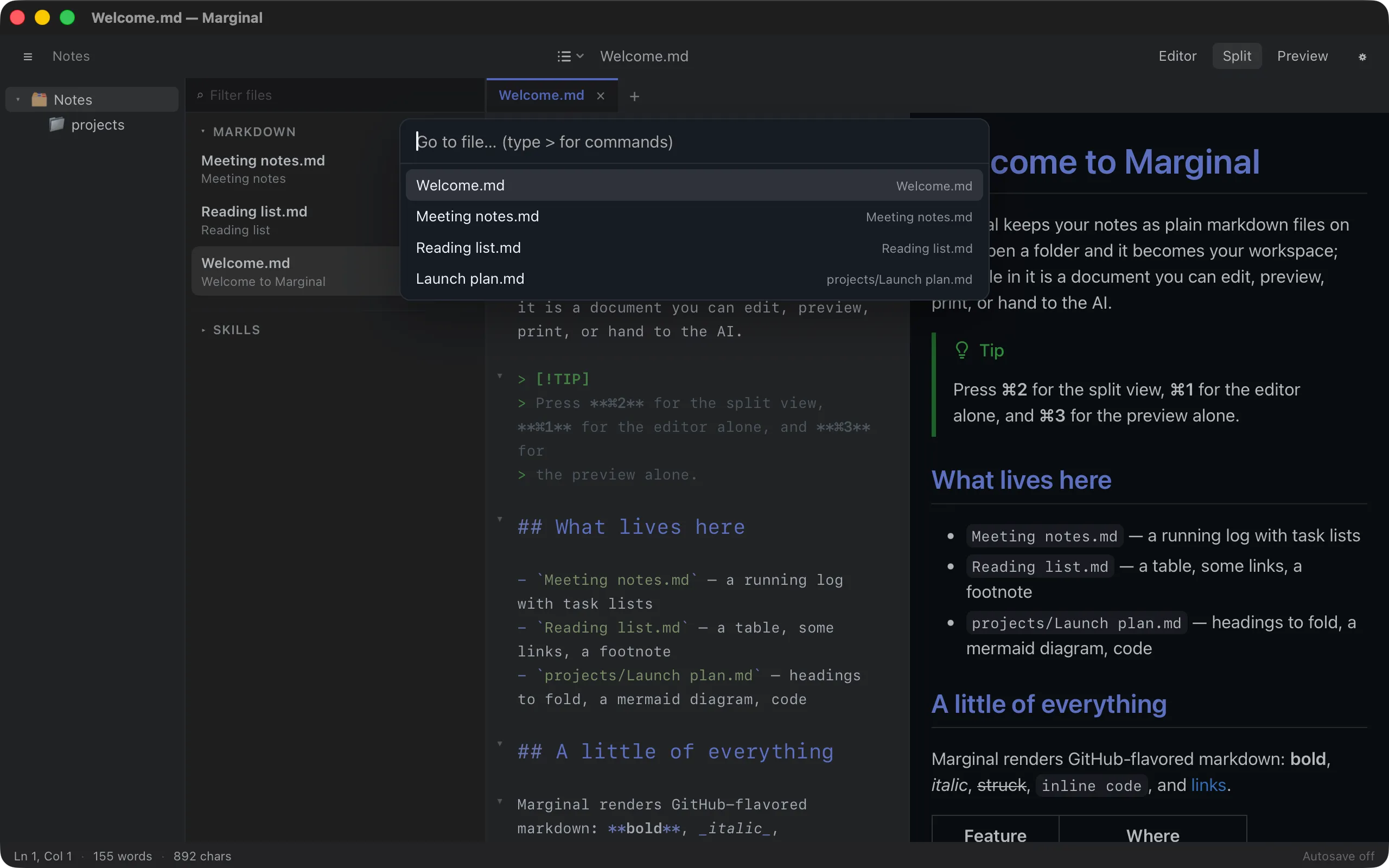Viewport: 1389px width, 868px height.
Task: Choose Welcome.md in the quick open list
Action: click(694, 186)
